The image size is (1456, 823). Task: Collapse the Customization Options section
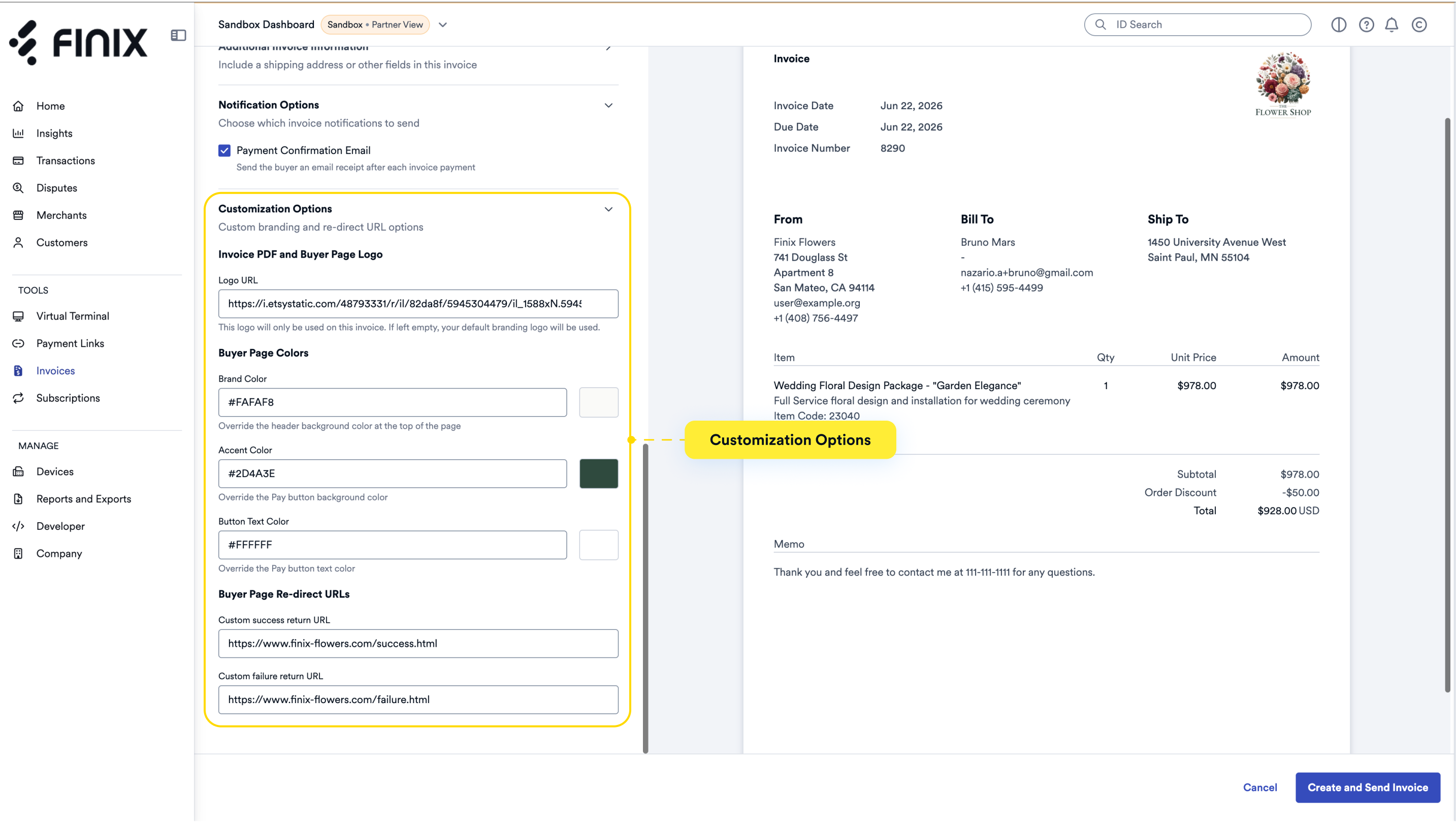[x=609, y=209]
